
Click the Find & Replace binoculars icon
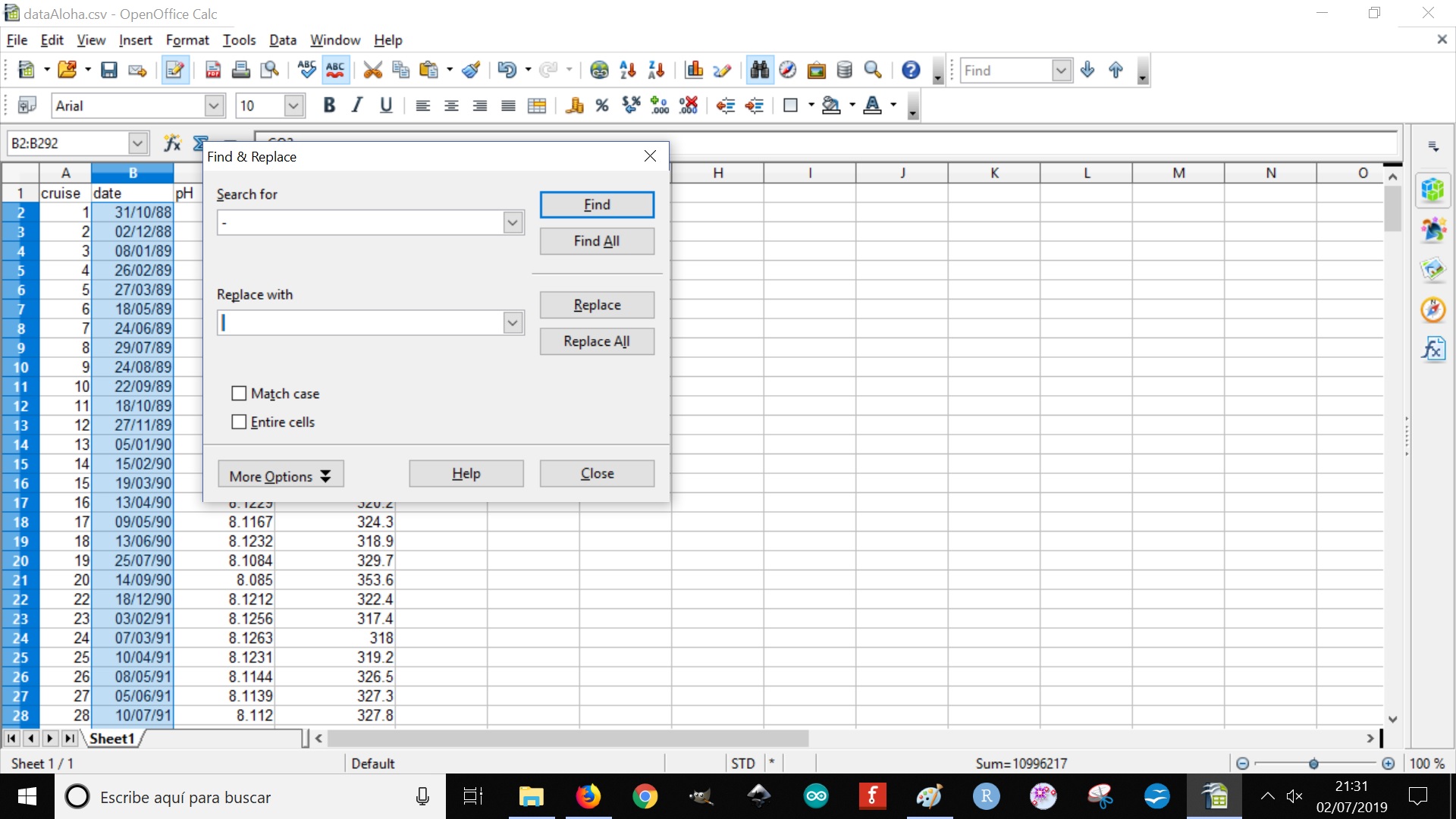click(x=759, y=71)
